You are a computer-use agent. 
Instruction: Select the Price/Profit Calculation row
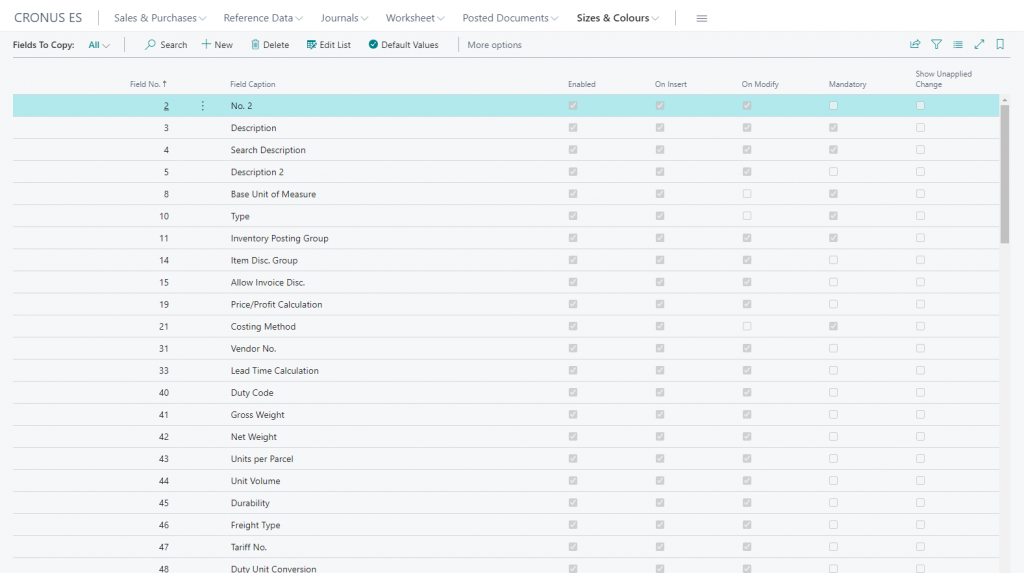pos(506,304)
